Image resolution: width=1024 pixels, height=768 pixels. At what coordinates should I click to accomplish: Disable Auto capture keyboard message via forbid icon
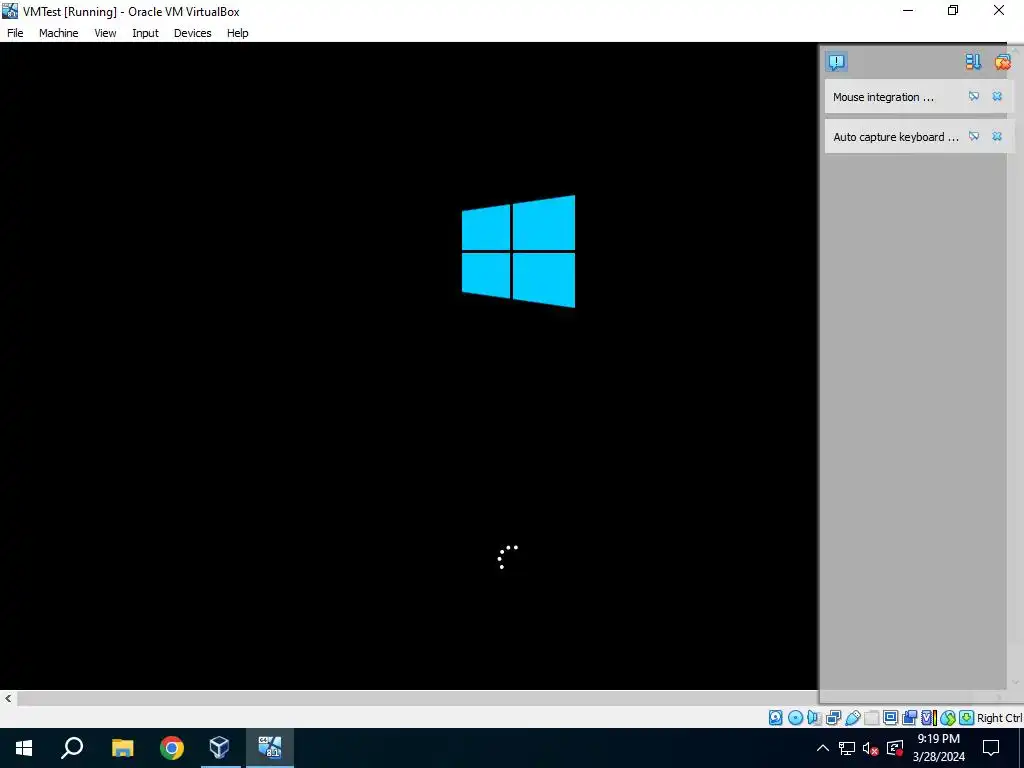point(974,136)
